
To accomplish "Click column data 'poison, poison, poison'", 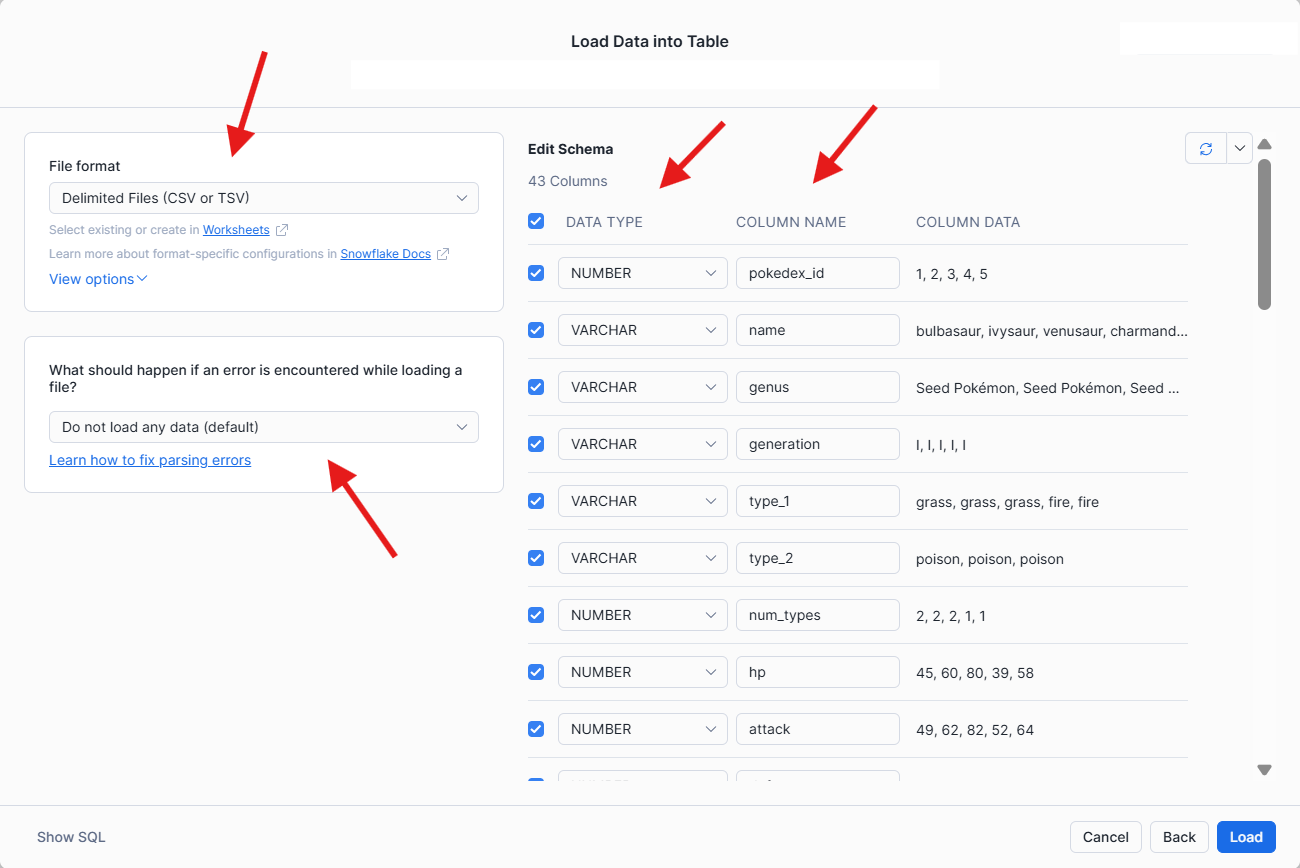I will pyautogui.click(x=990, y=558).
